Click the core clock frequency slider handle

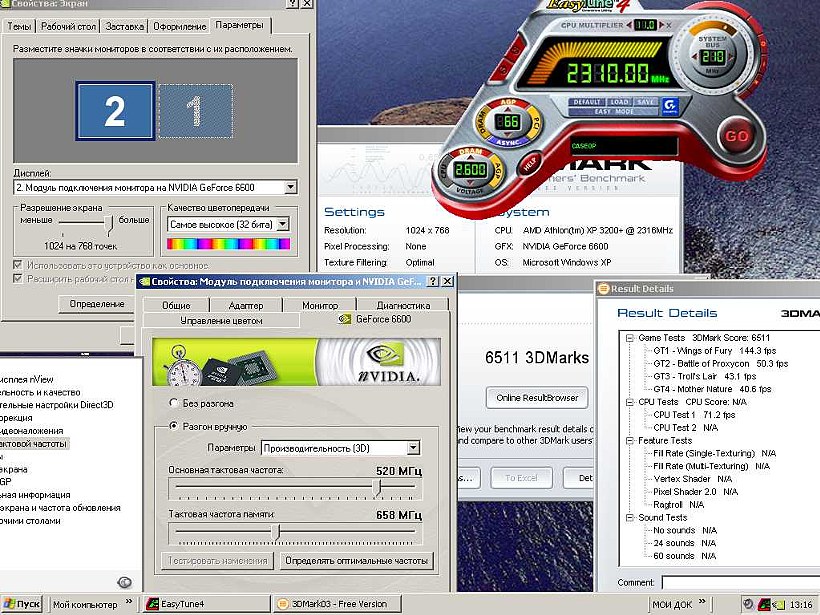point(377,486)
